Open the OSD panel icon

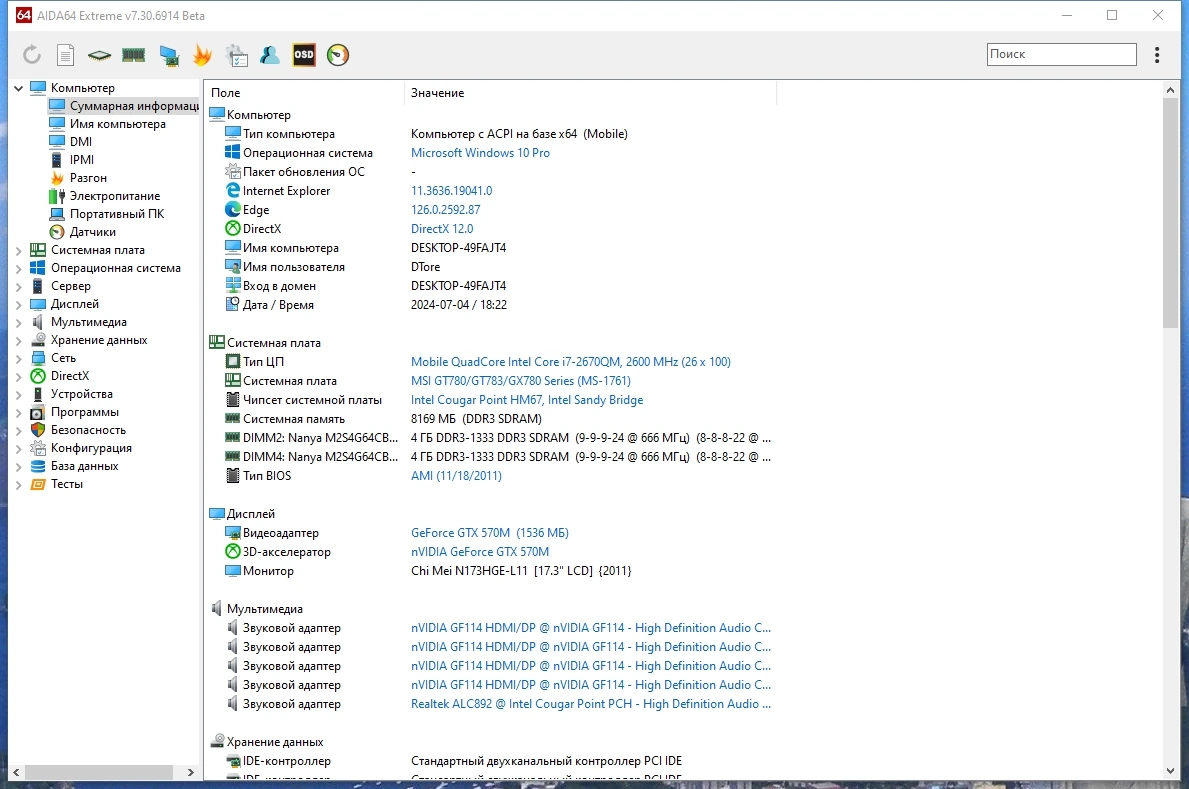click(304, 55)
